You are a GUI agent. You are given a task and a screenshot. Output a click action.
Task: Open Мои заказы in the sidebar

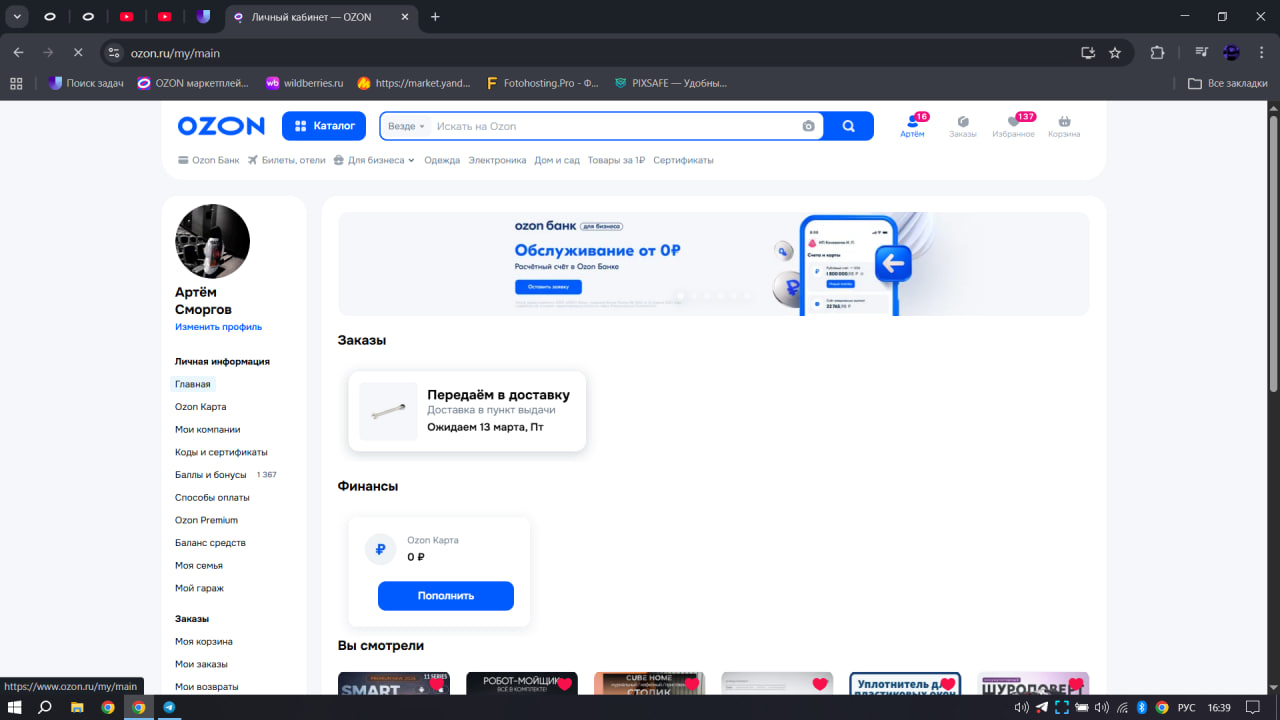click(x=201, y=664)
